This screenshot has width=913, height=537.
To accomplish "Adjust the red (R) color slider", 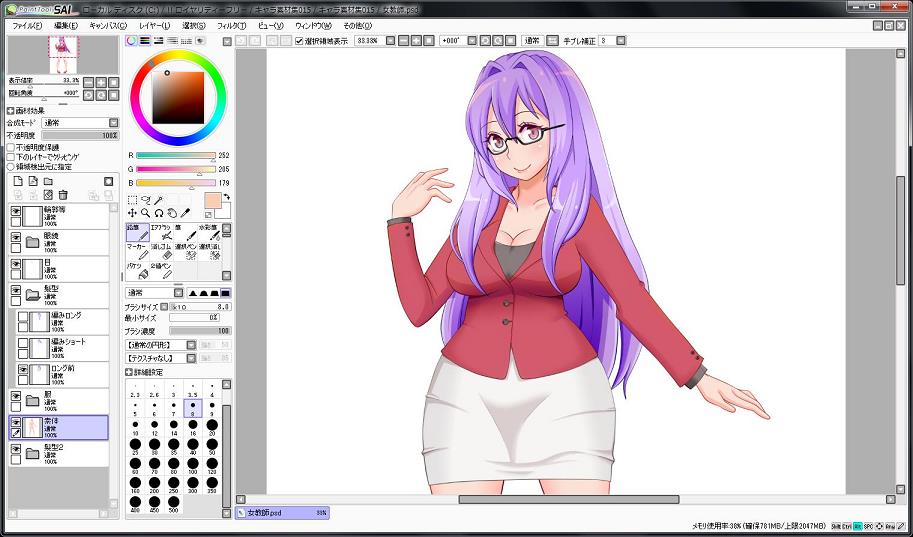I will tap(175, 156).
